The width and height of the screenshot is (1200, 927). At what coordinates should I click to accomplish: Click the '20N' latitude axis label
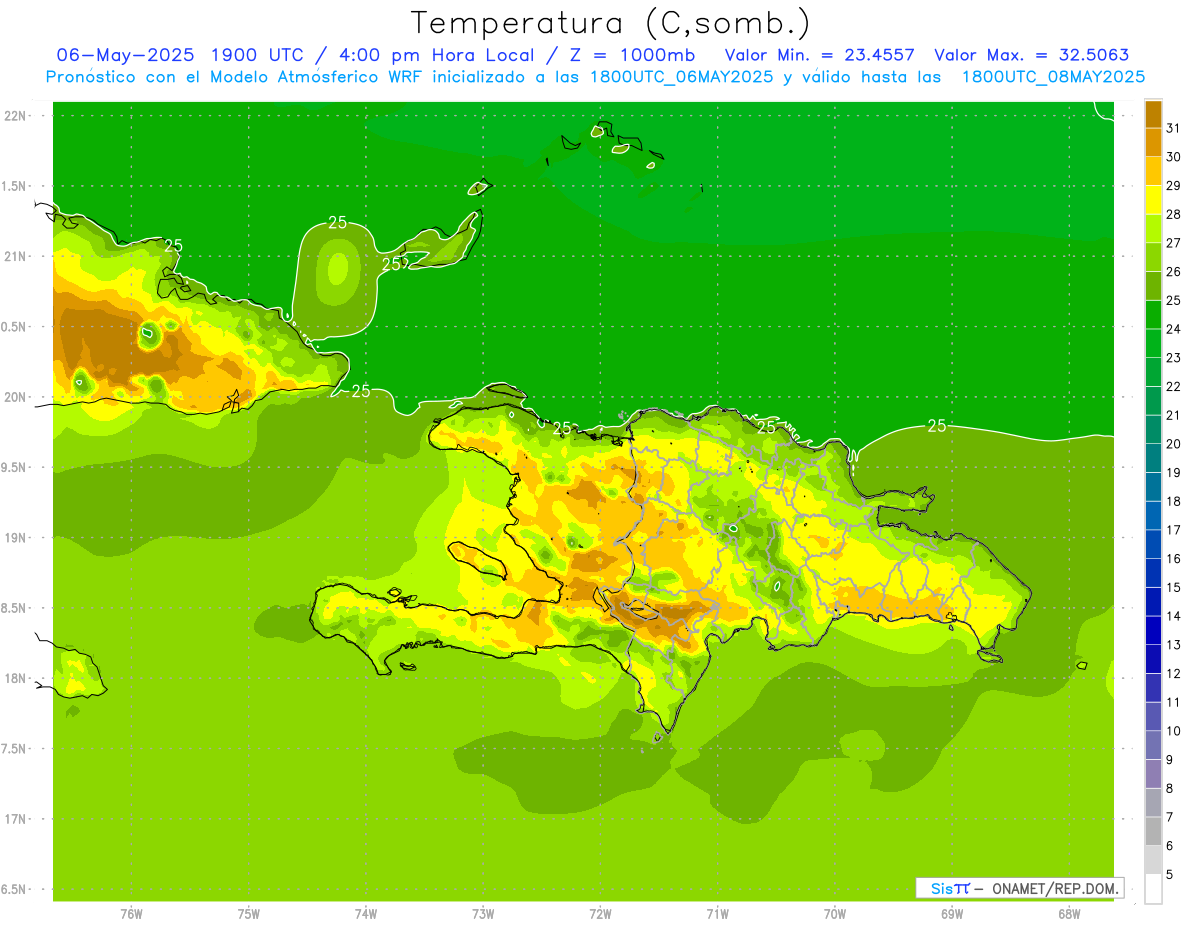16,397
